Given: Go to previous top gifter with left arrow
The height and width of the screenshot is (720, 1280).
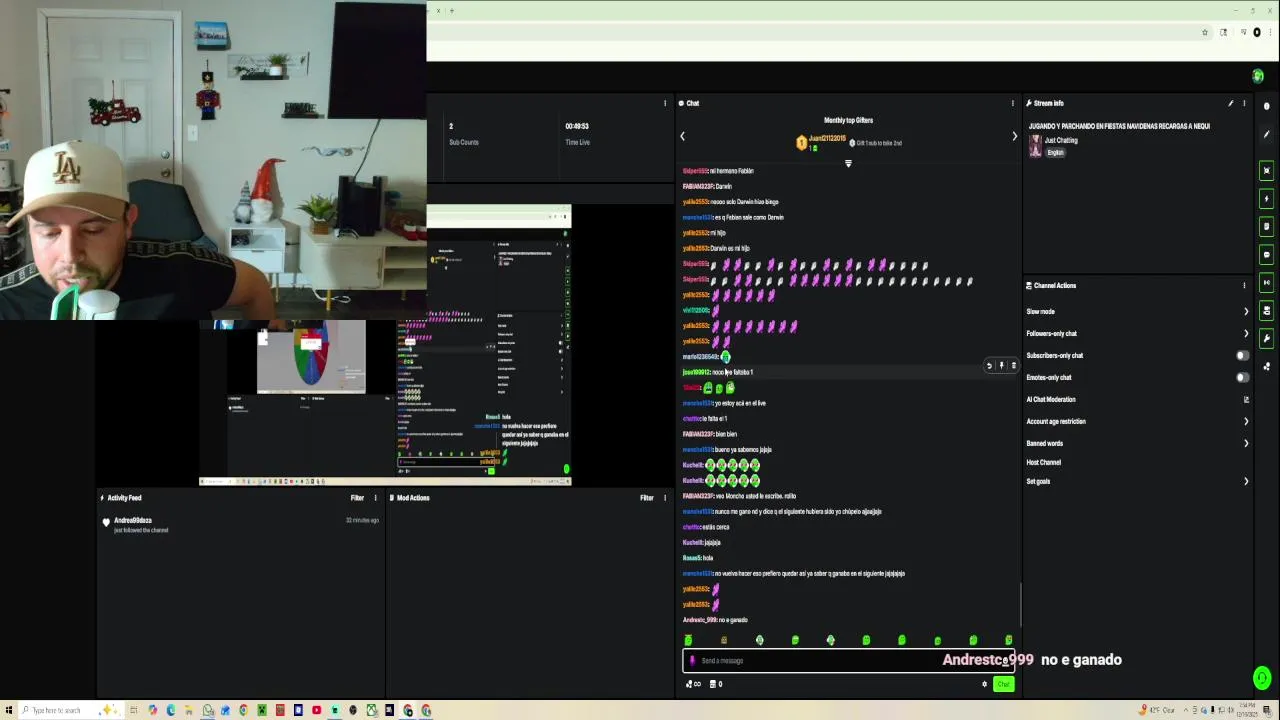Looking at the screenshot, I should coord(683,137).
